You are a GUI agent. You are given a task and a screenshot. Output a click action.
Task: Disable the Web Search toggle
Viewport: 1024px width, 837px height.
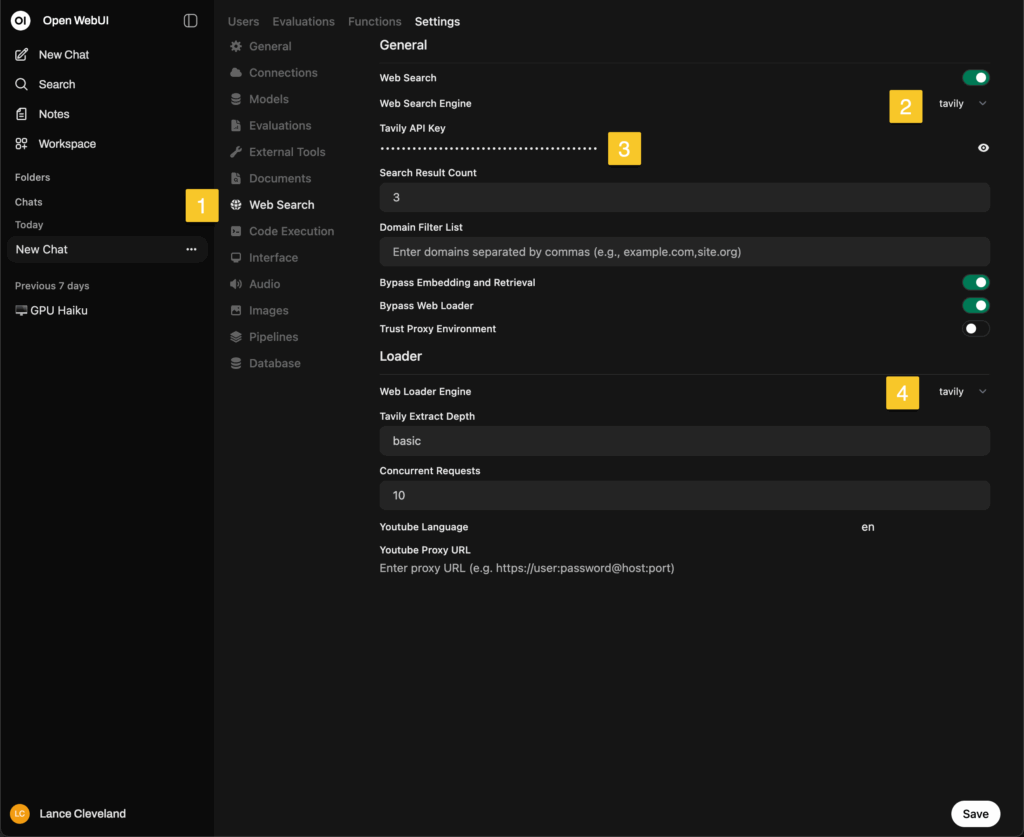pos(975,78)
